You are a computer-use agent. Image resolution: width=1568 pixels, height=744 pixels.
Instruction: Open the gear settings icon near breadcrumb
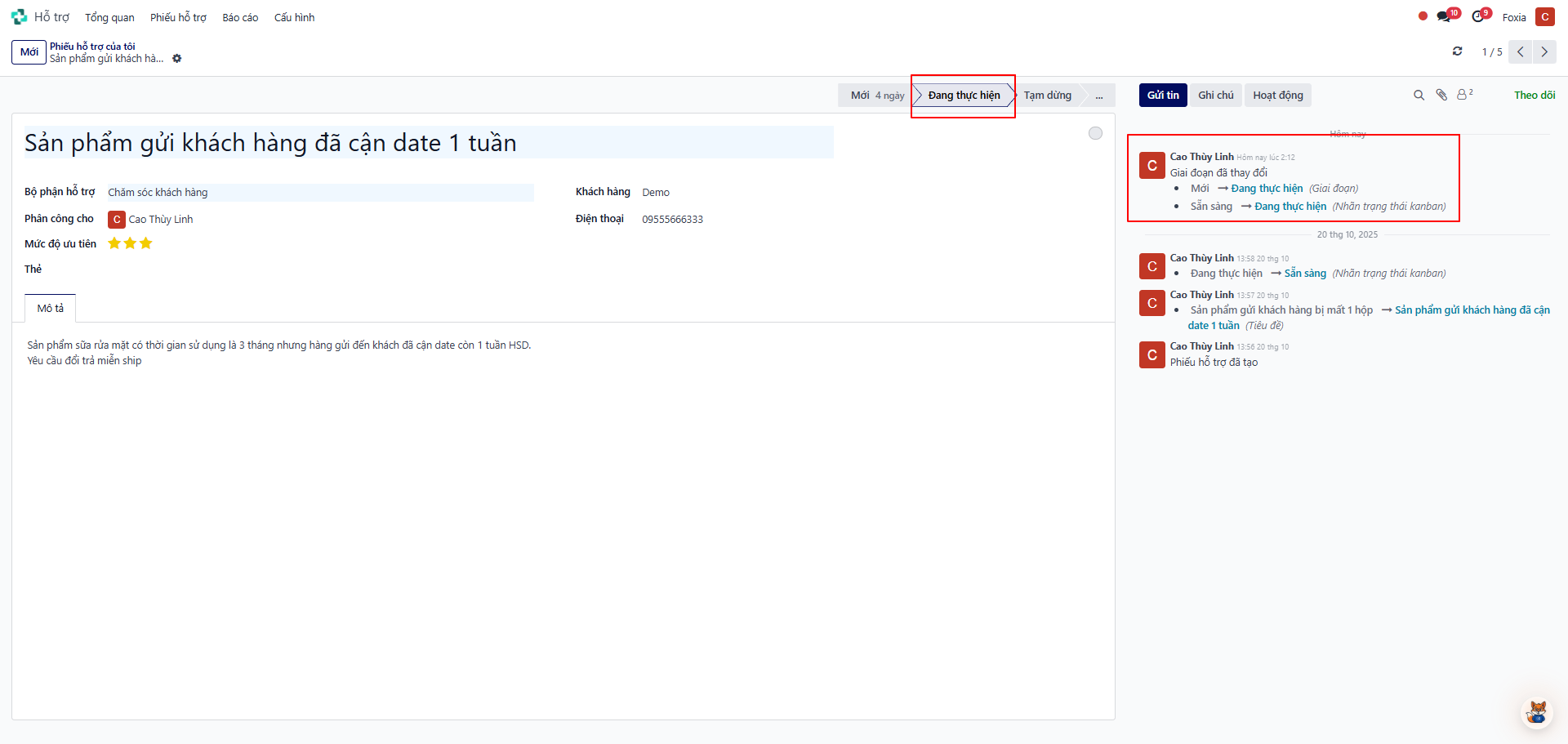pos(177,59)
